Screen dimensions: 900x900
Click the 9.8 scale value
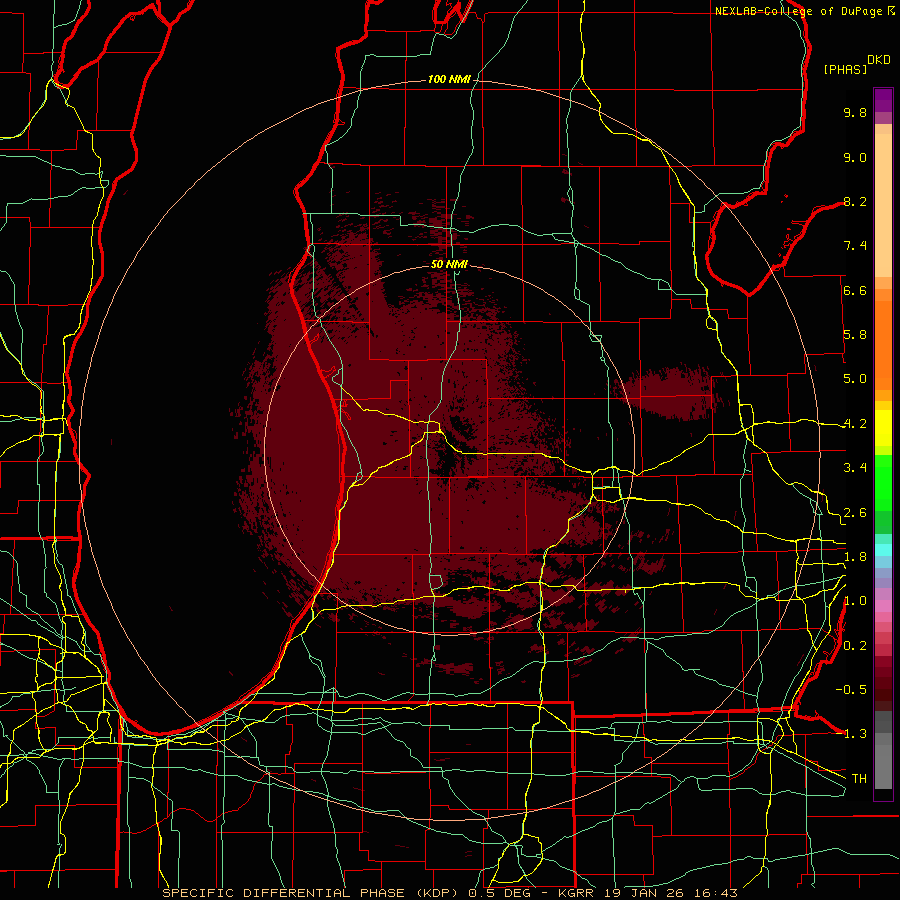tap(855, 112)
